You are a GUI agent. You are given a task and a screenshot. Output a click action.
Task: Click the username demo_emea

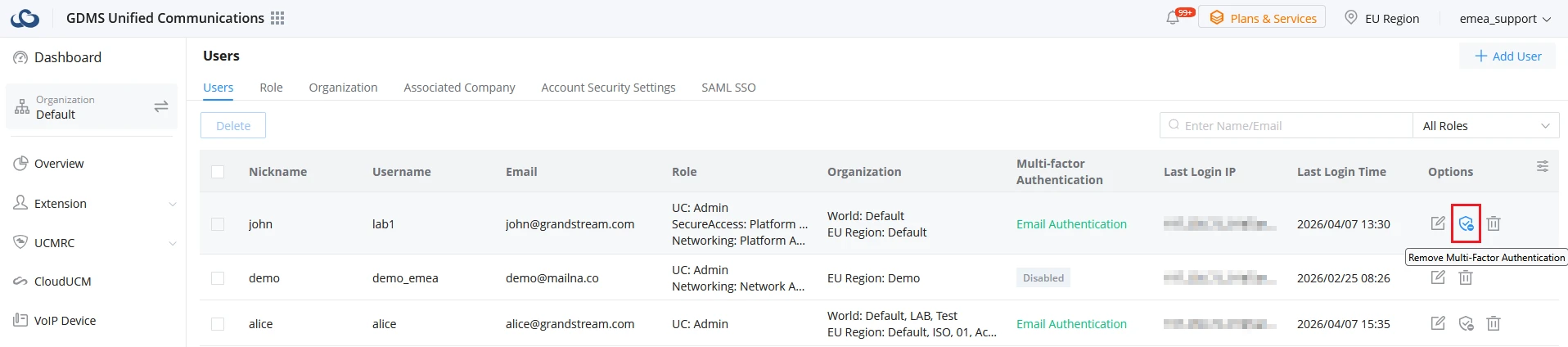405,278
